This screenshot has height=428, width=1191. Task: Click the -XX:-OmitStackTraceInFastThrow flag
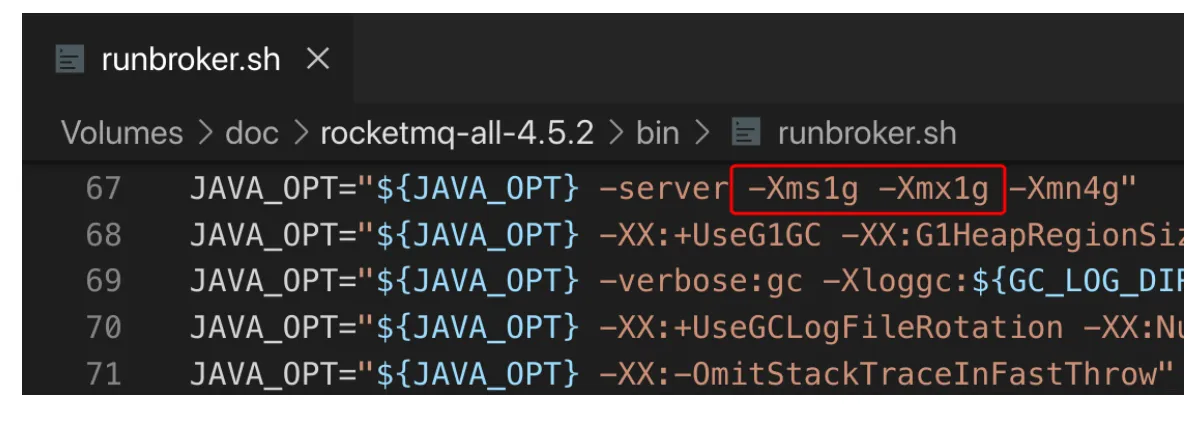point(885,374)
